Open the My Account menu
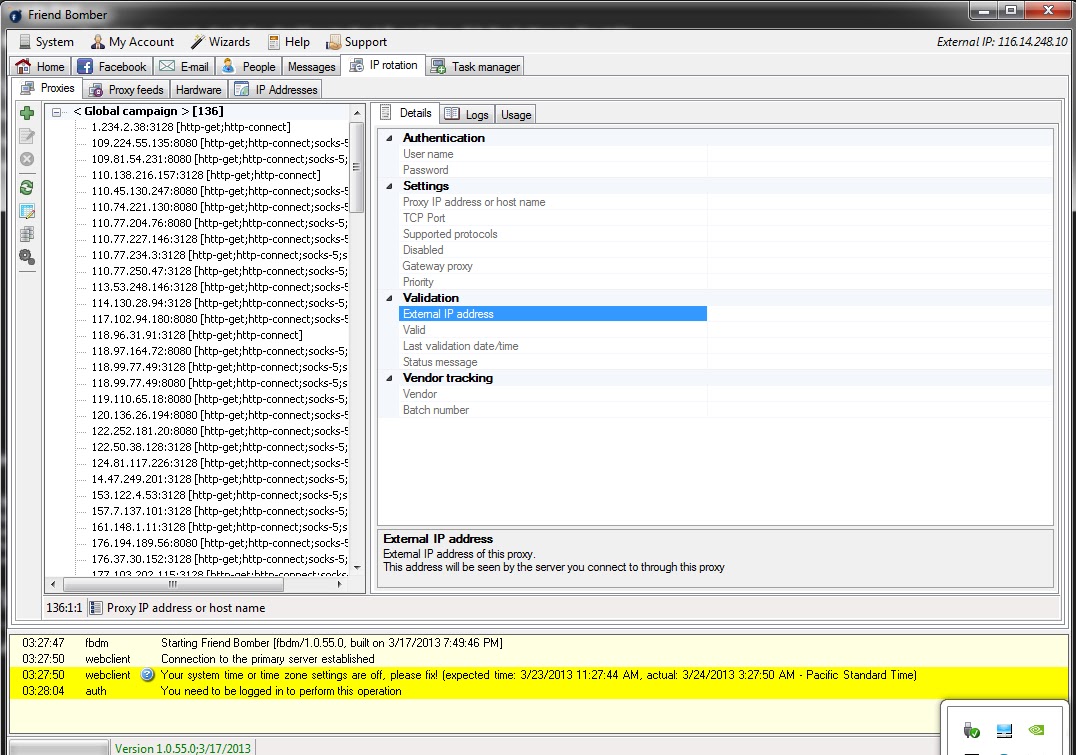This screenshot has height=755, width=1076. pos(133,42)
